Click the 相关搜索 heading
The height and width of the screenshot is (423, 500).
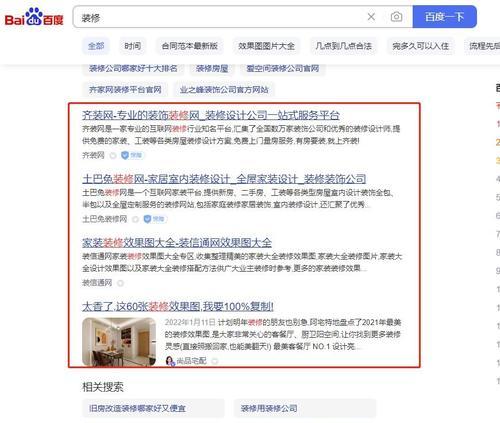click(x=103, y=387)
